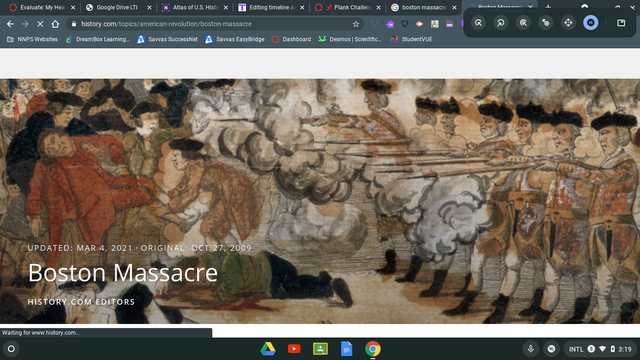Viewport: 640px width, 360px height.
Task: Open the faded shield extension icon
Action: coord(374,24)
